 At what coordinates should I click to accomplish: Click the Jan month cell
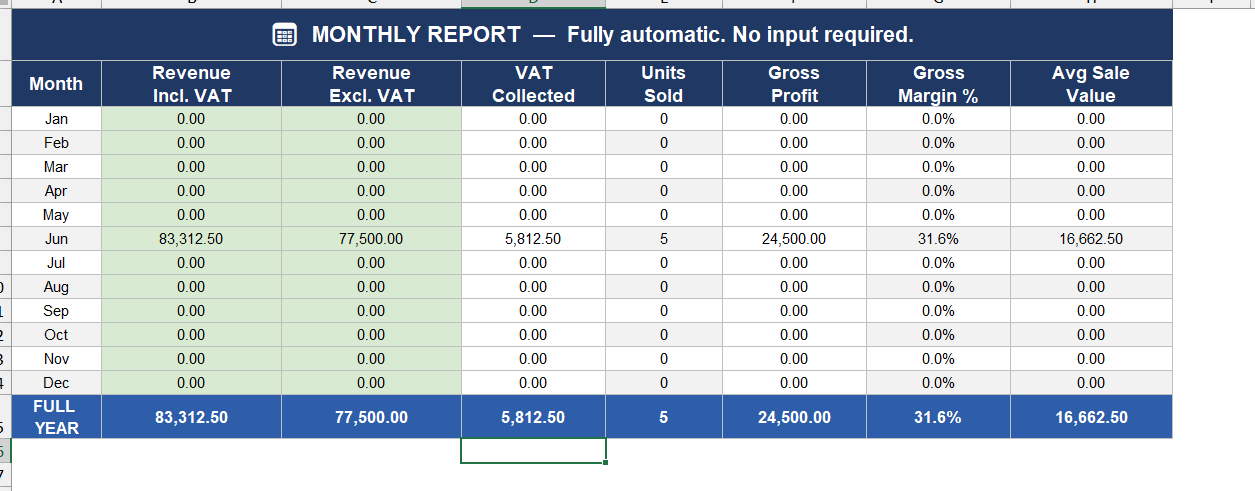point(56,119)
